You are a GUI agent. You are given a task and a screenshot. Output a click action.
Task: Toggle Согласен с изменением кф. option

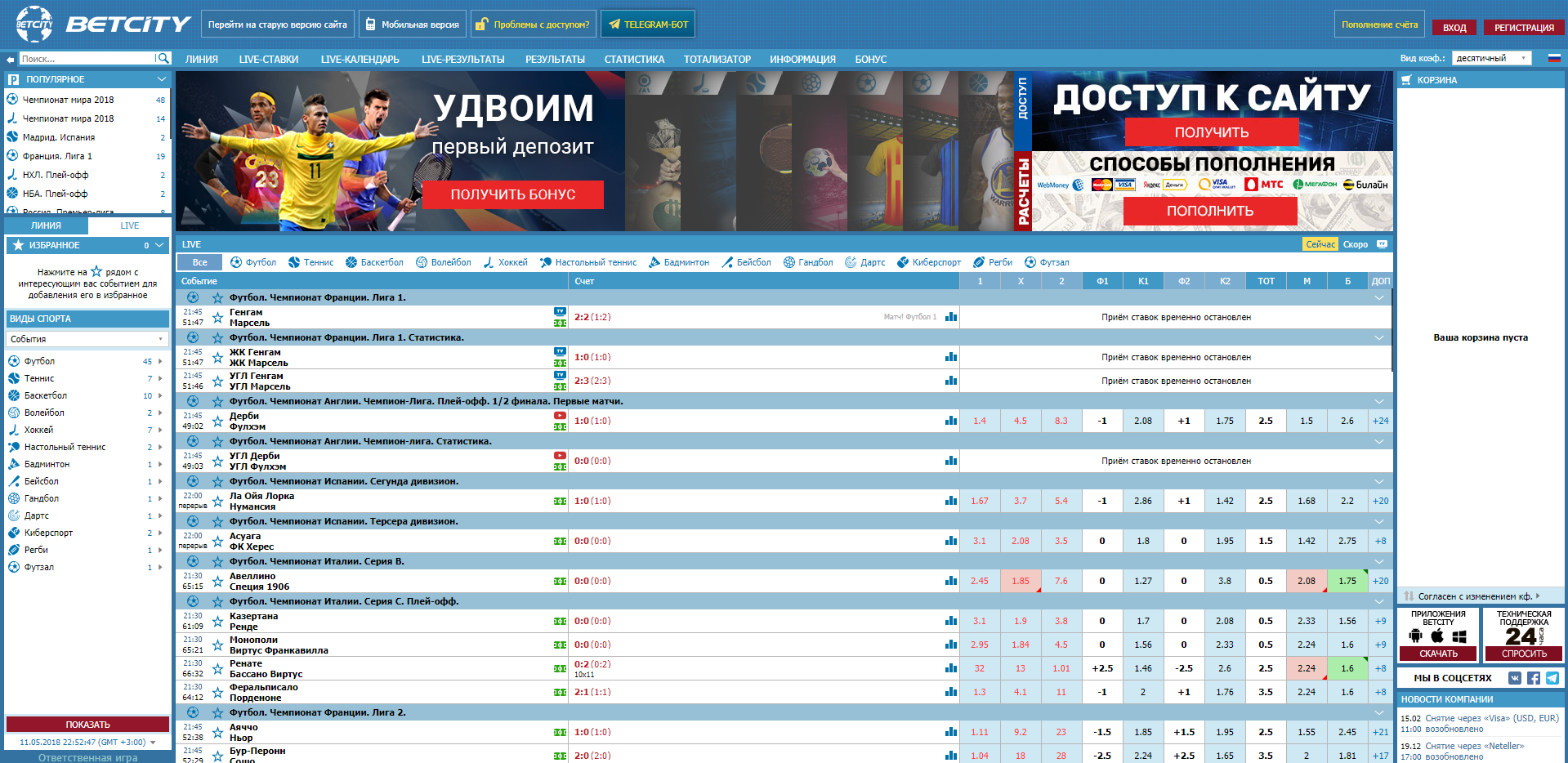coord(1474,596)
